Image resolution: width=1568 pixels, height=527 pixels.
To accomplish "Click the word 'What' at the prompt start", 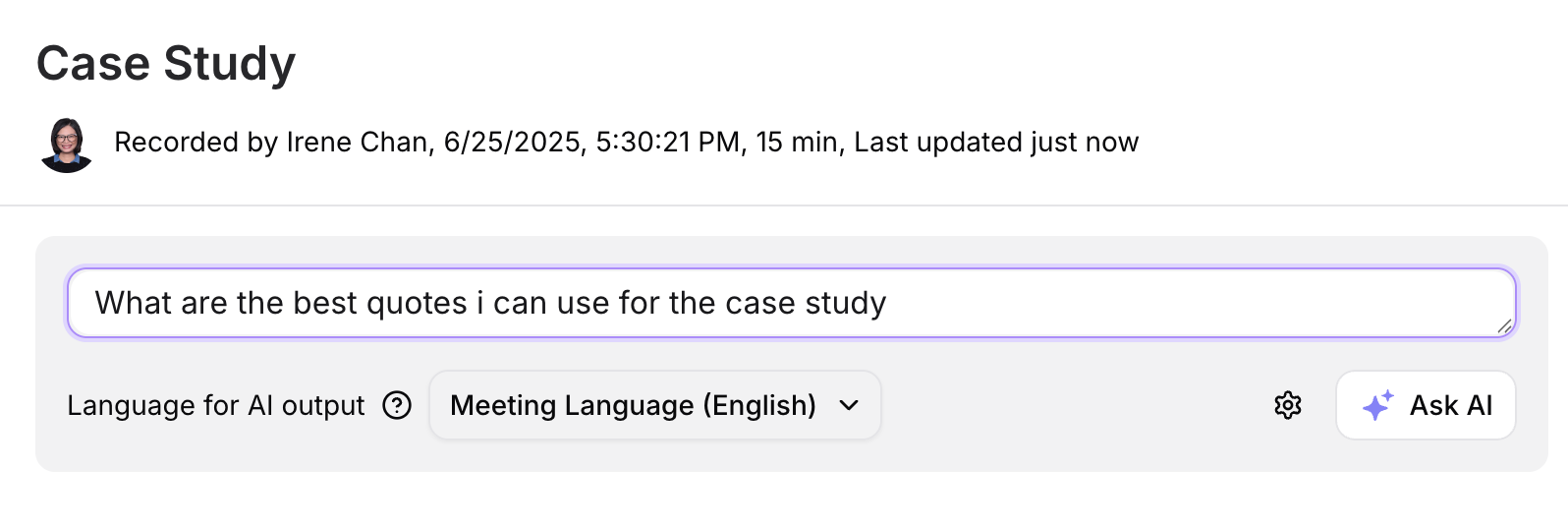I will click(x=133, y=303).
